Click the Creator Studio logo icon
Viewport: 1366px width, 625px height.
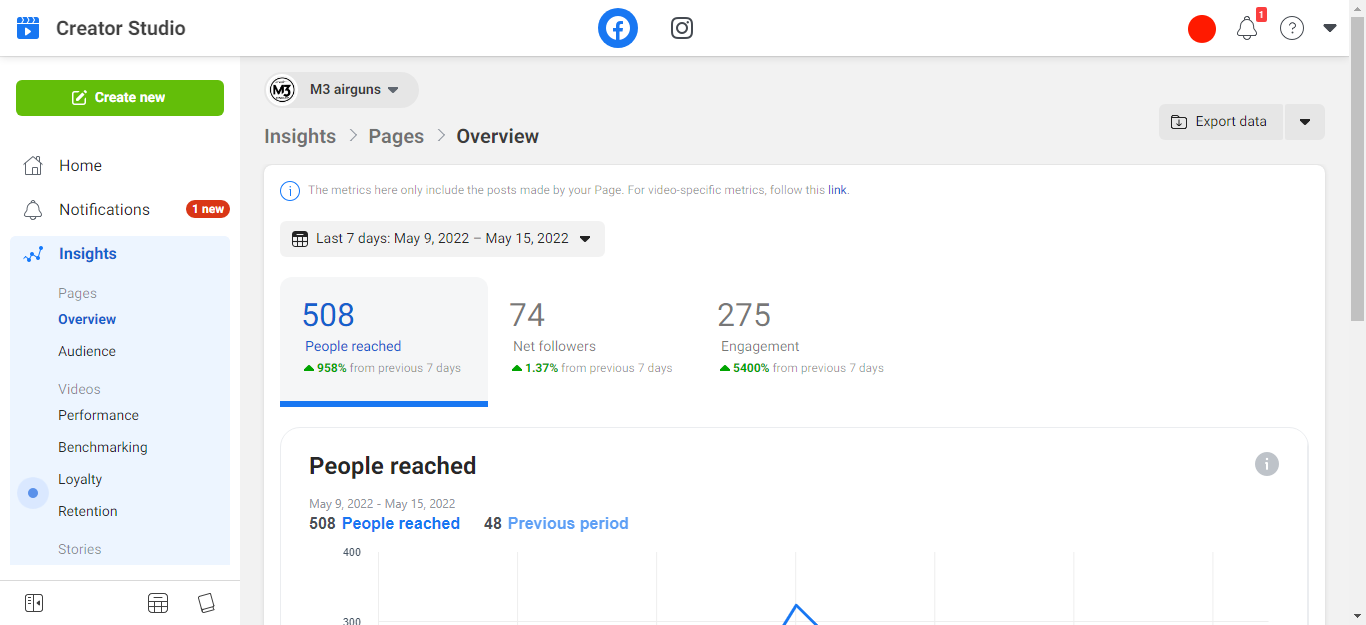(28, 28)
